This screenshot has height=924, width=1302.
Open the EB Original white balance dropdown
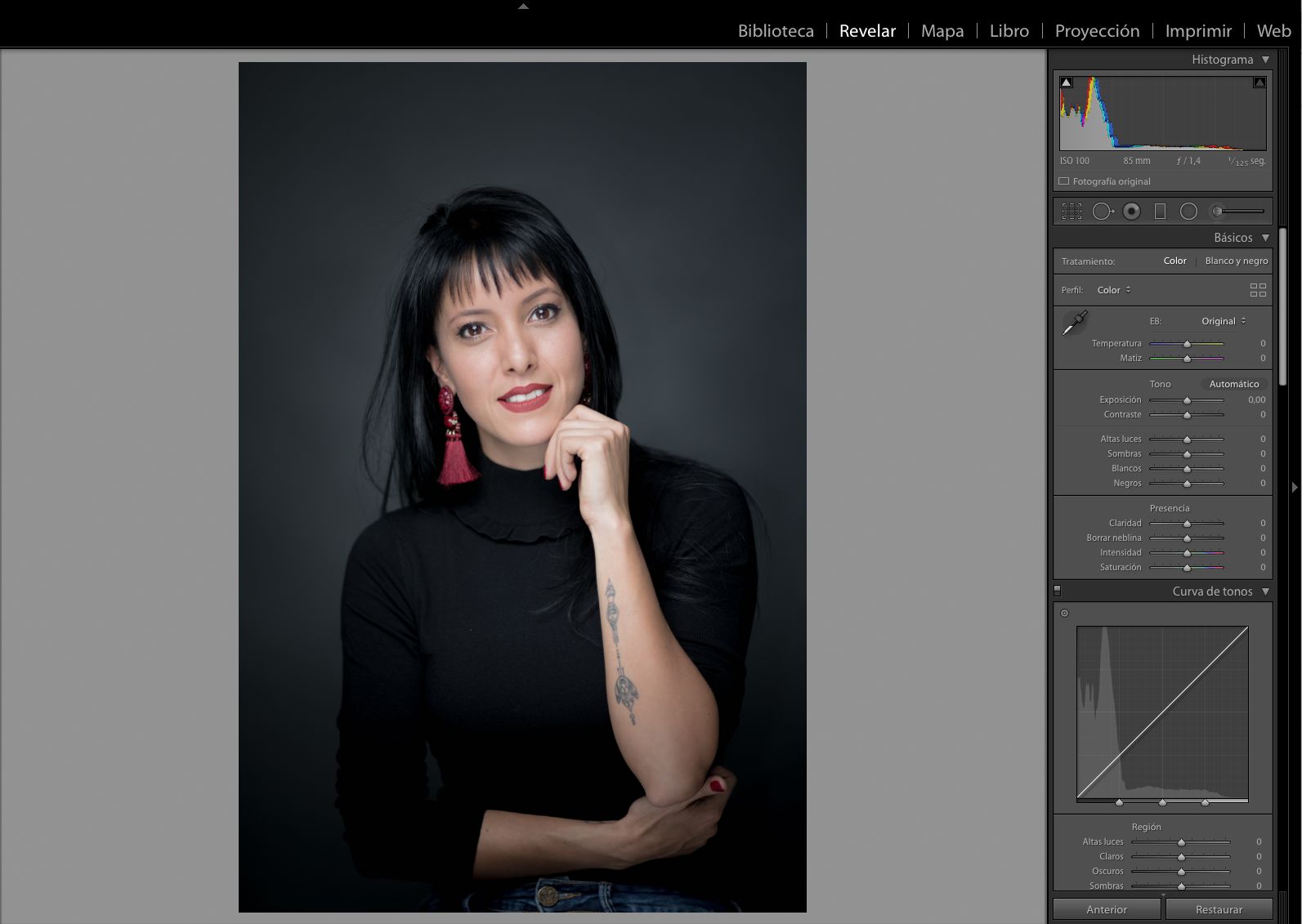[1224, 321]
